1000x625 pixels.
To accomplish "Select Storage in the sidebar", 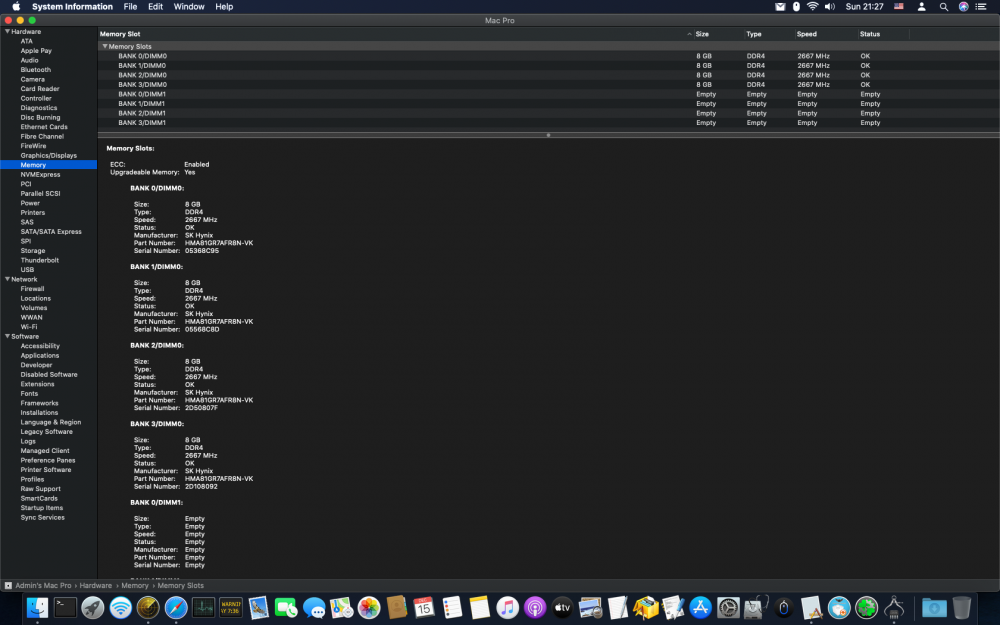I will tap(33, 251).
